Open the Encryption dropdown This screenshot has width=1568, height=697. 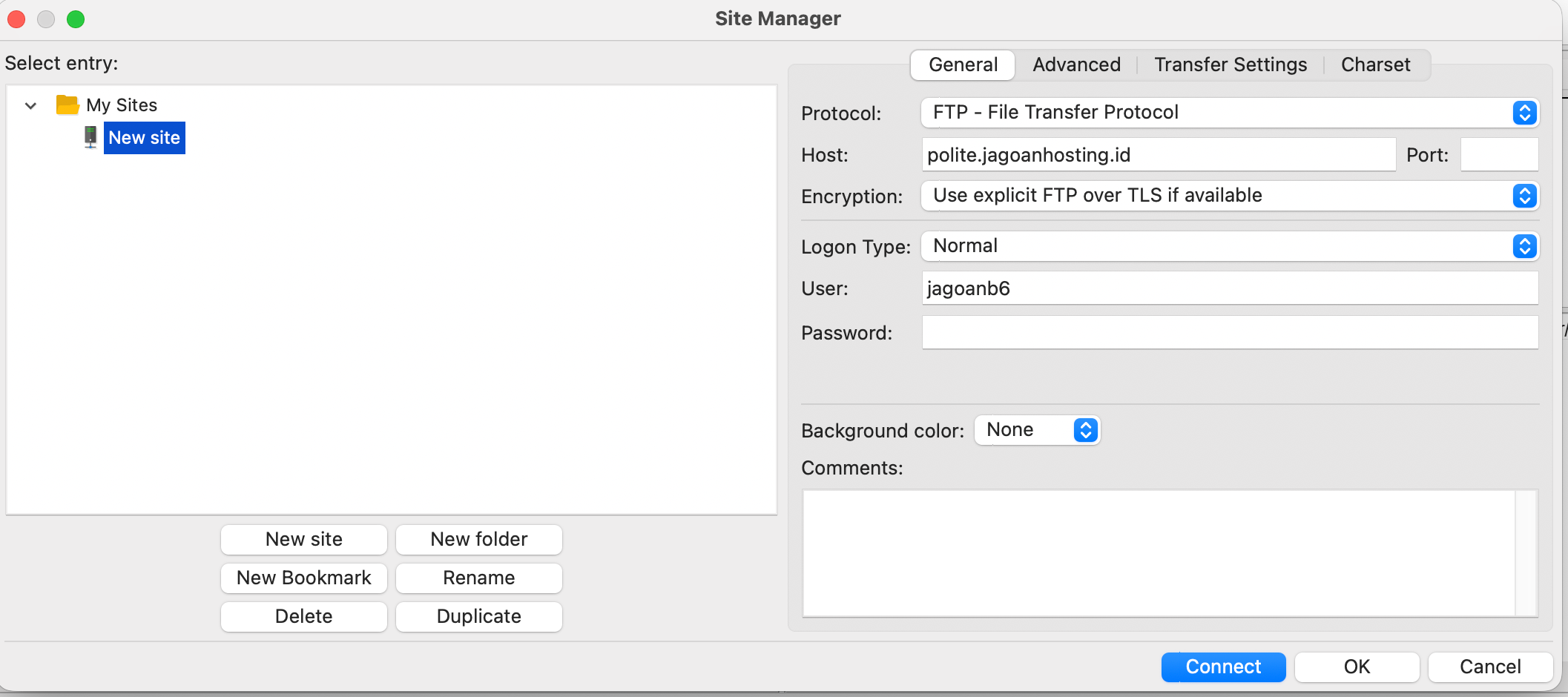point(1229,196)
